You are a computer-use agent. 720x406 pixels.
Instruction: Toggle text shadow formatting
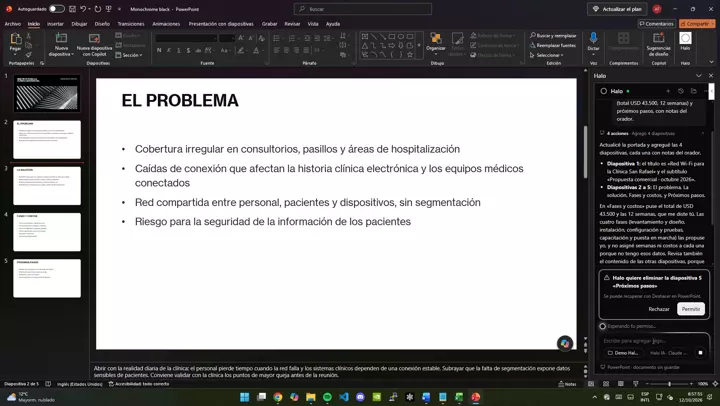pyautogui.click(x=188, y=50)
